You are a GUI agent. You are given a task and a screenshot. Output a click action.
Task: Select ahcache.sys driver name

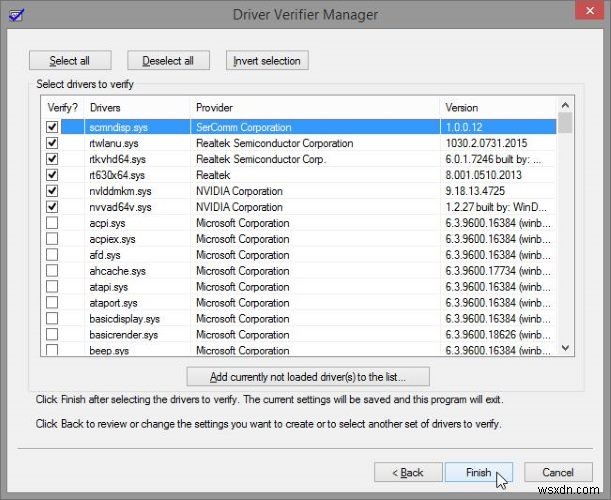117,271
